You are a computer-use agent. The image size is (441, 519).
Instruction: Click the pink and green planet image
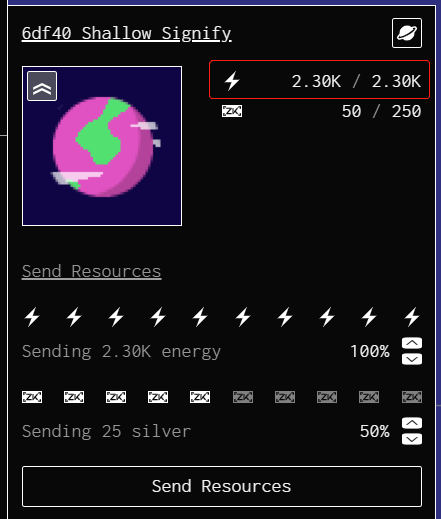click(102, 146)
